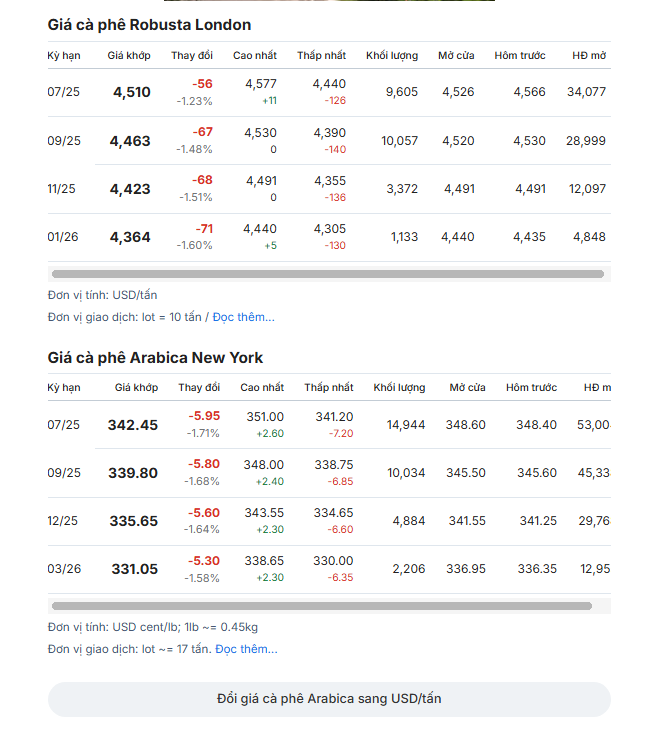The width and height of the screenshot is (659, 732).
Task: Click Robusta change percentage -1.60%
Action: 195,246
